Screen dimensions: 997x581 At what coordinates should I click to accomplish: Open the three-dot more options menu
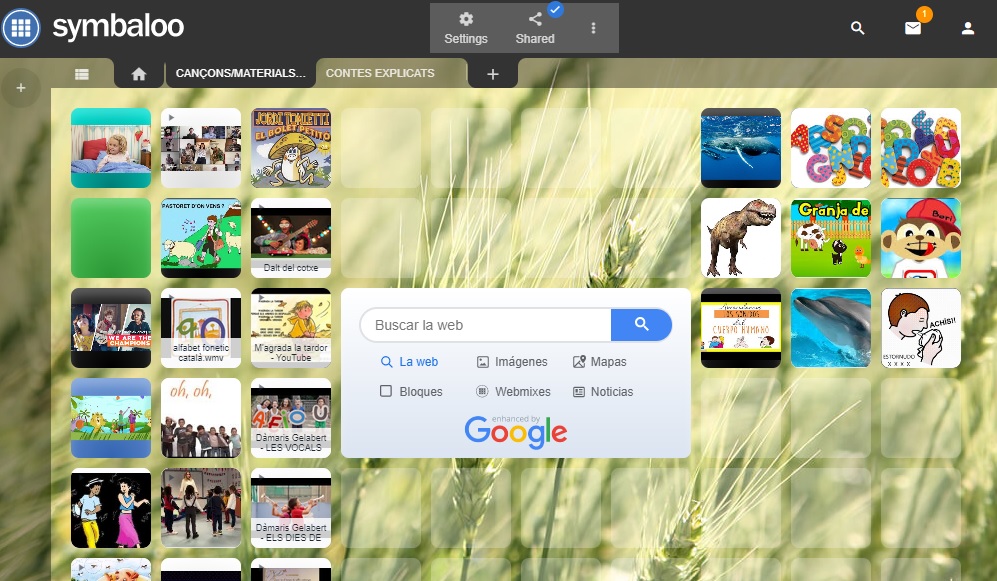(x=593, y=28)
